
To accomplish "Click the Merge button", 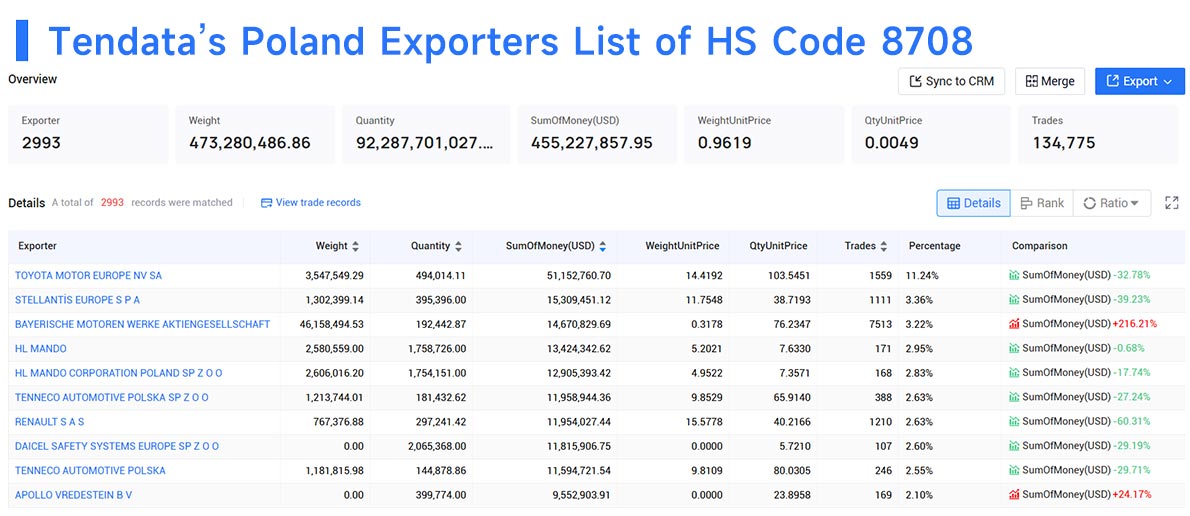I will coord(1050,81).
